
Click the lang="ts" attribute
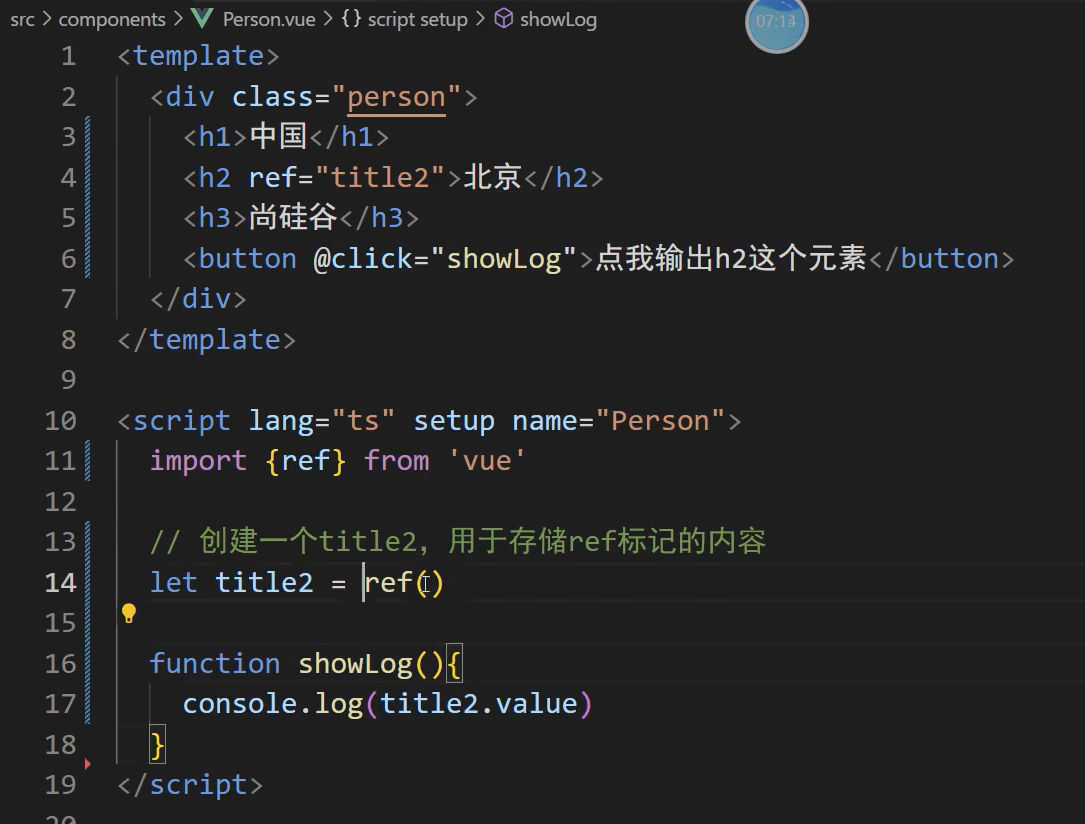322,421
